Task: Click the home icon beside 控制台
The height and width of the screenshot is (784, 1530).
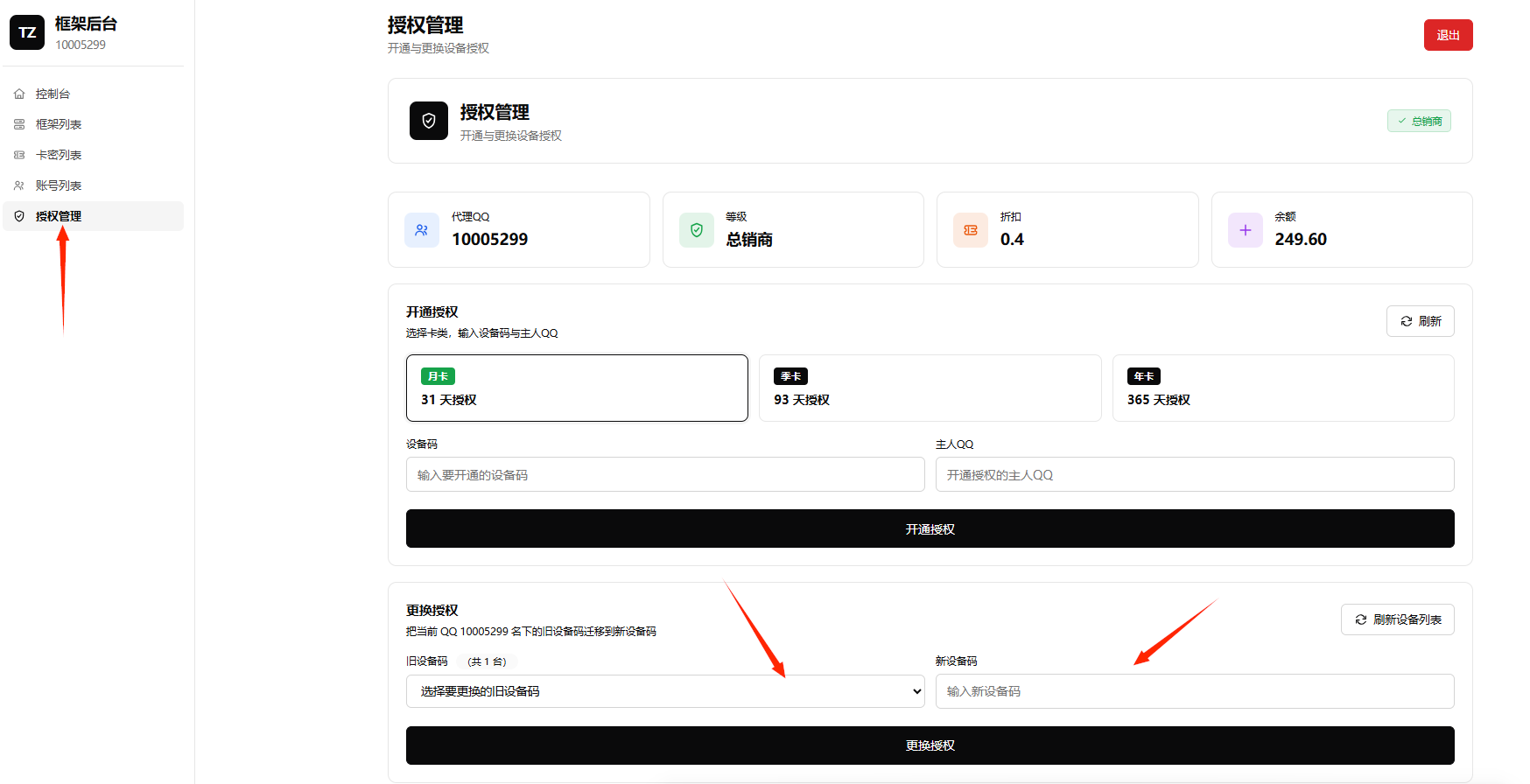Action: [x=19, y=94]
